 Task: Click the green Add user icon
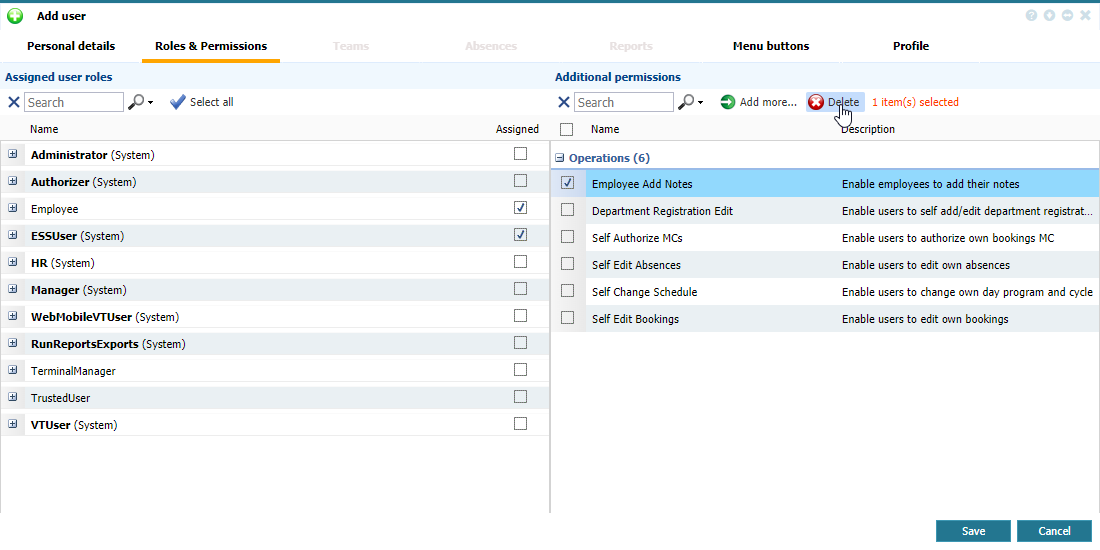(15, 16)
